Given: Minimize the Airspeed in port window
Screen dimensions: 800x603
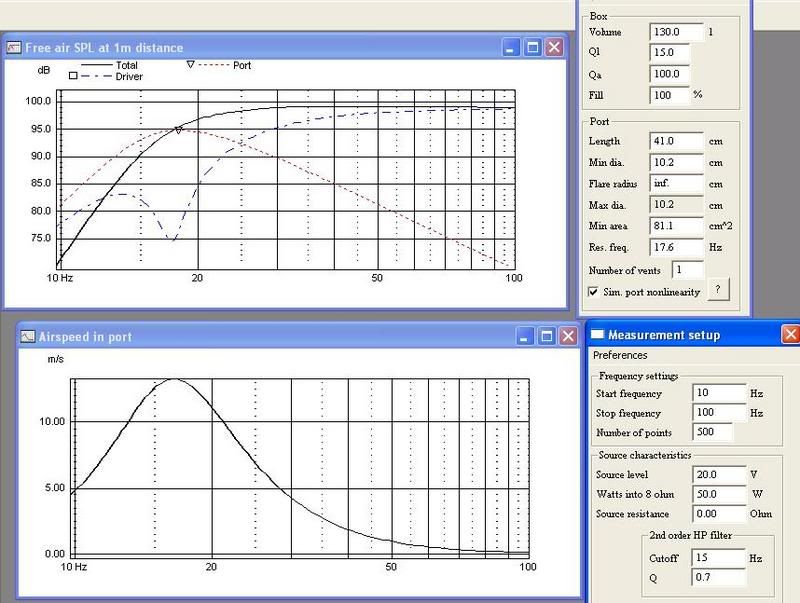Looking at the screenshot, I should pyautogui.click(x=524, y=336).
